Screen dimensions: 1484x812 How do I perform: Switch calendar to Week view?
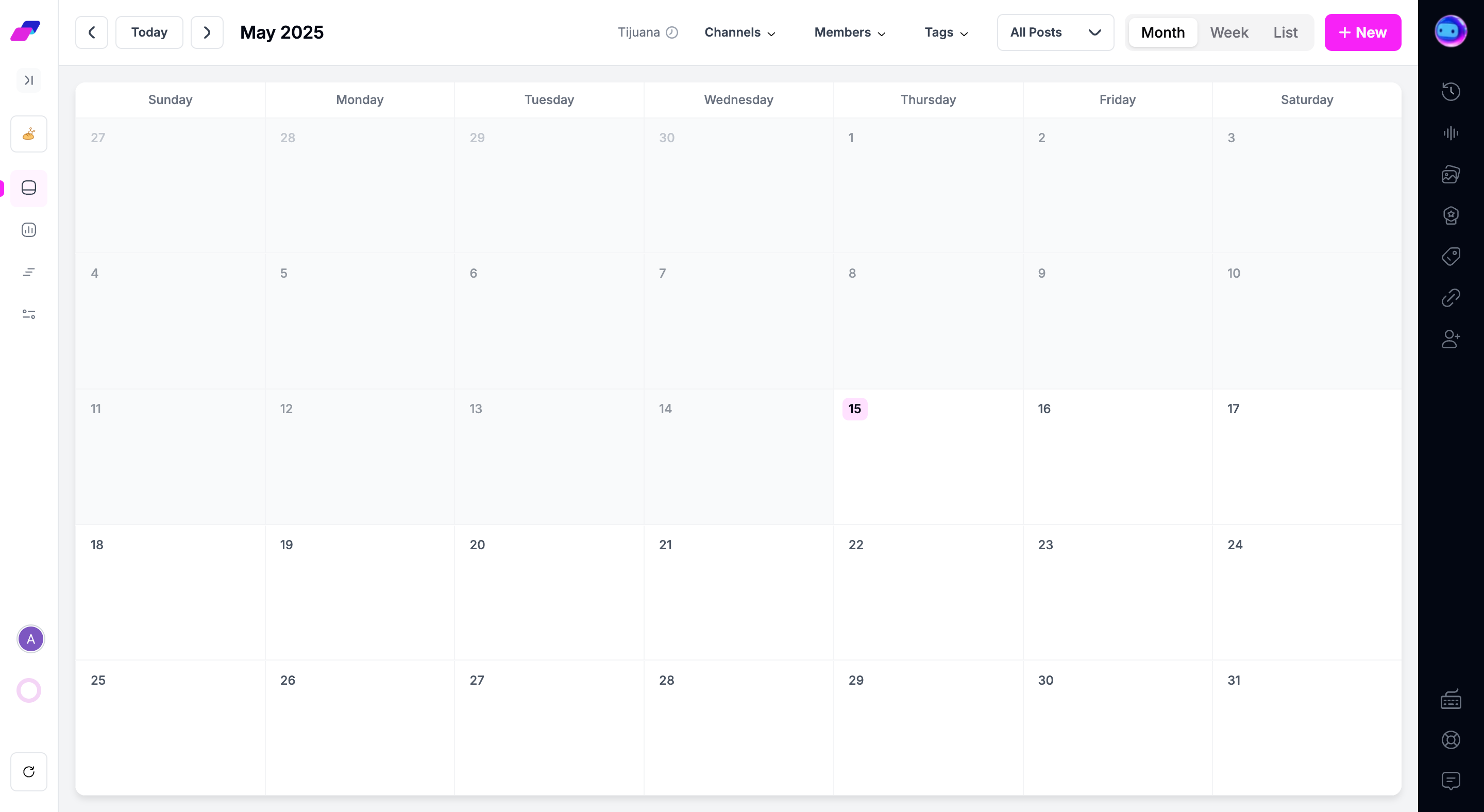(x=1229, y=32)
